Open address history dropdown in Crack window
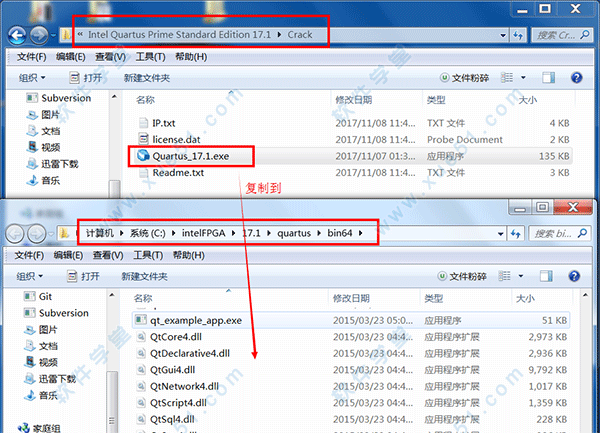 pos(503,36)
